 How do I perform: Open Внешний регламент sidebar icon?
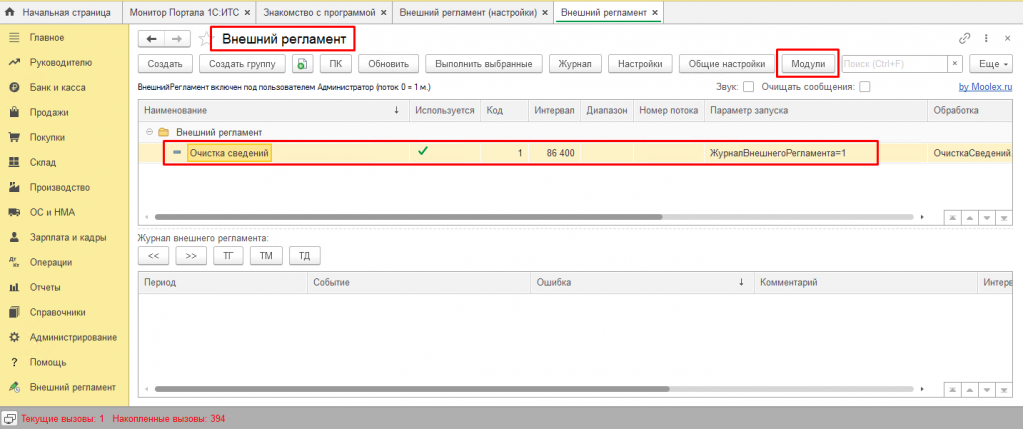(x=13, y=387)
